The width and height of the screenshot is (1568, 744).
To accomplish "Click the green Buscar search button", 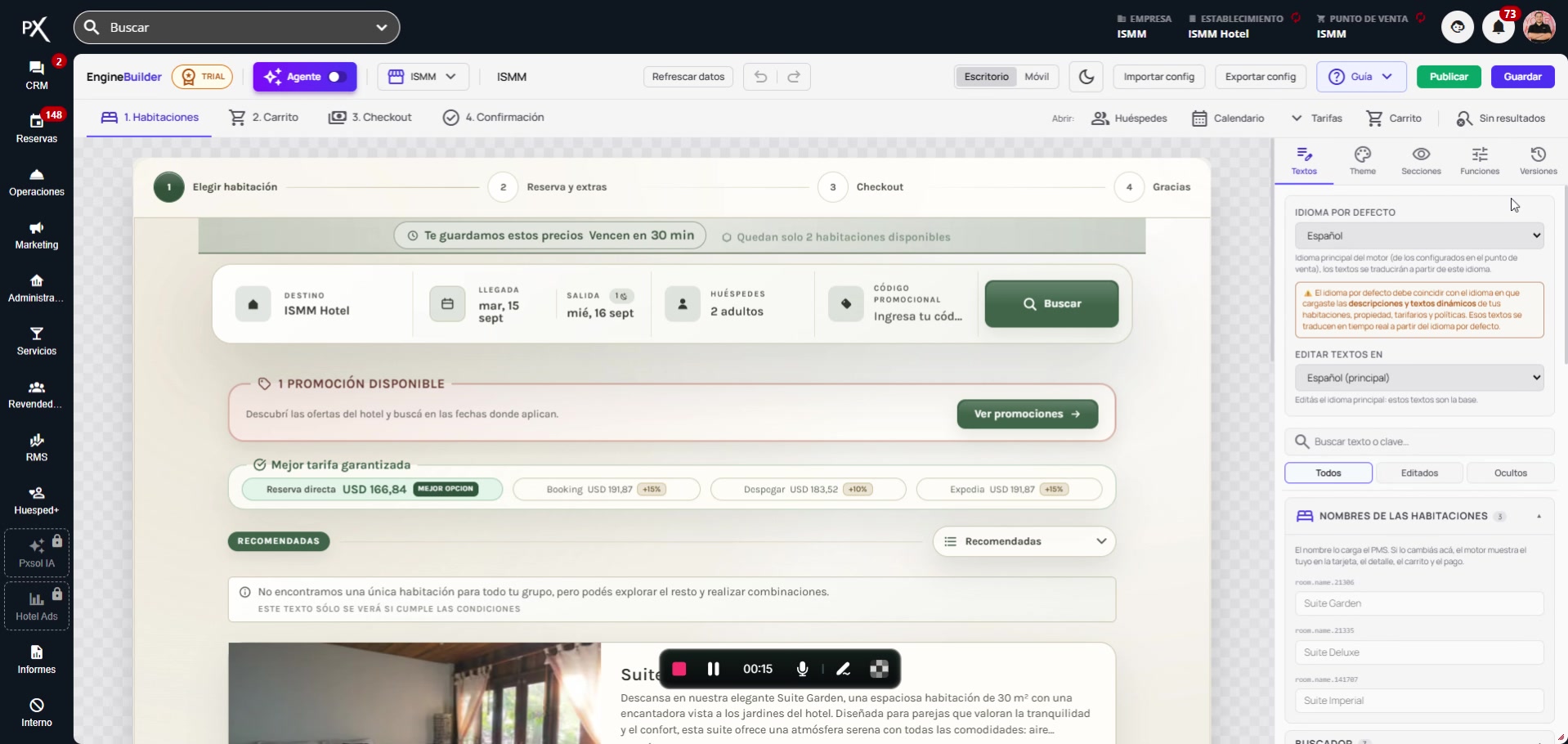I will (x=1051, y=304).
